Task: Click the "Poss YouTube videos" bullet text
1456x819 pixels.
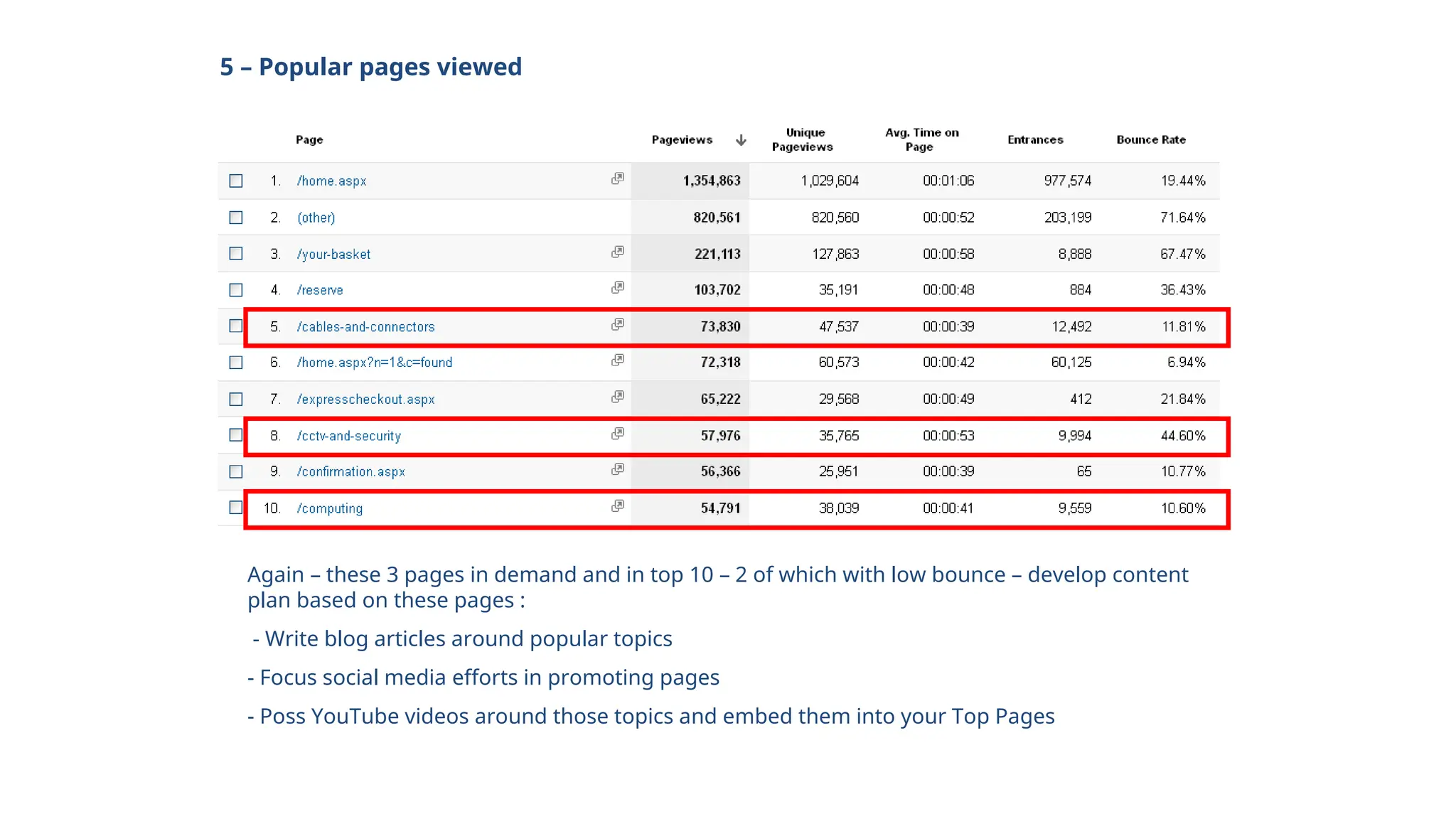Action: point(651,717)
